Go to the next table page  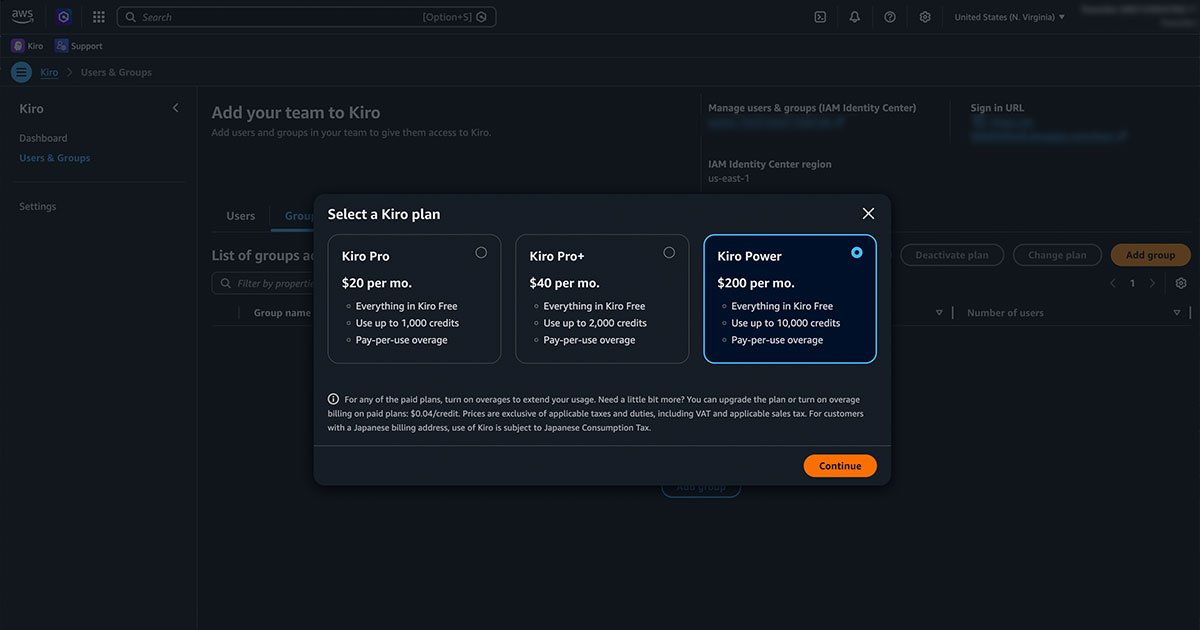pyautogui.click(x=1152, y=283)
